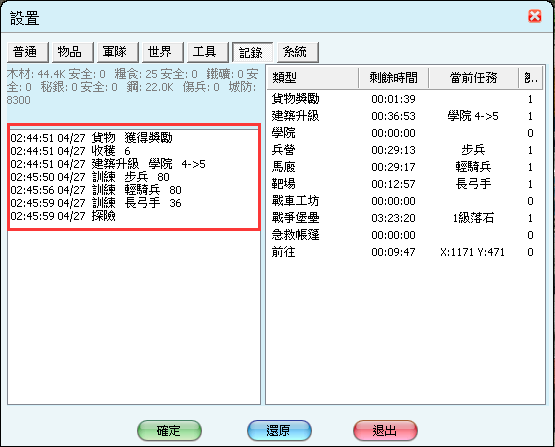The width and height of the screenshot is (555, 447).
Task: Click the 當前任務 column header
Action: [x=473, y=78]
